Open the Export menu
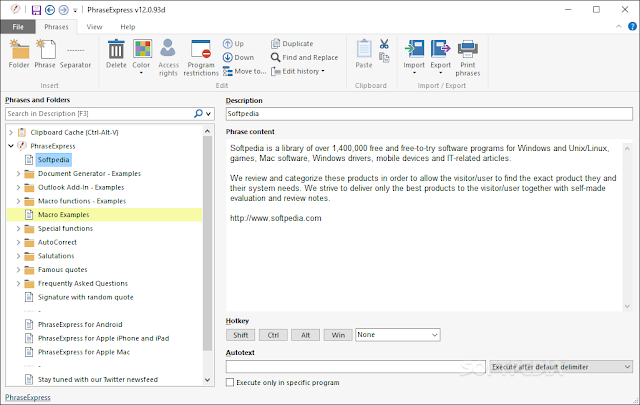This screenshot has width=640, height=405. 440,56
